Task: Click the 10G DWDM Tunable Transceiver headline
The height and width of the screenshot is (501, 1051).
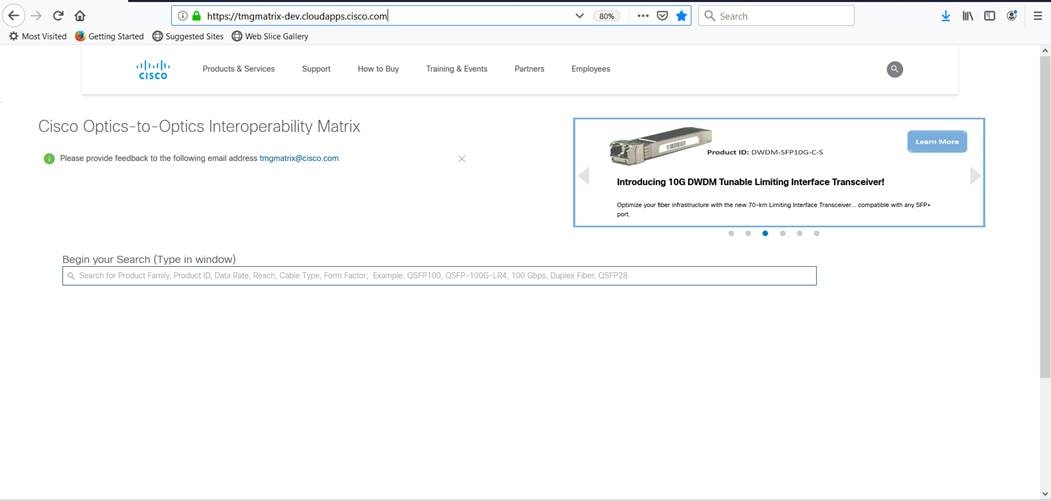Action: [x=751, y=182]
